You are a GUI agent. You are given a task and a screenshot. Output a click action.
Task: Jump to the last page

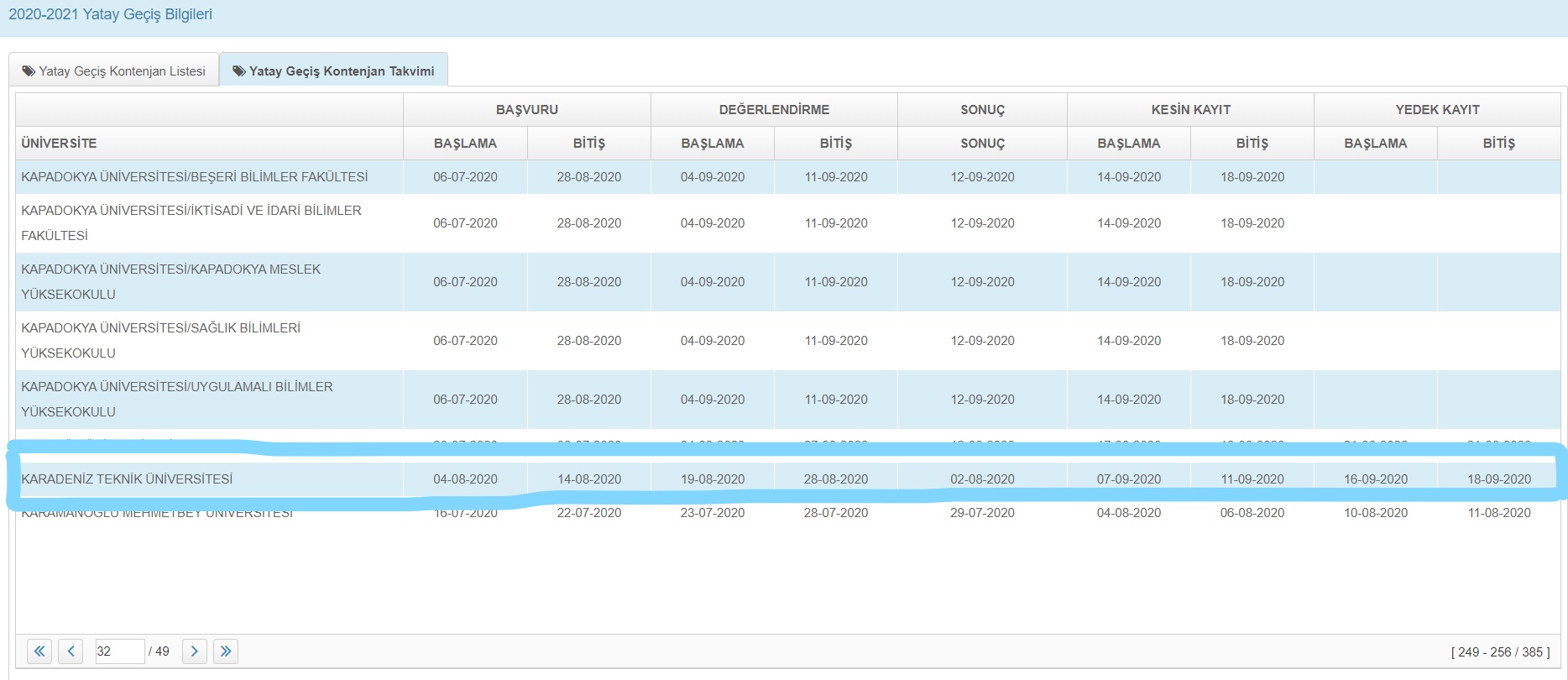[226, 651]
